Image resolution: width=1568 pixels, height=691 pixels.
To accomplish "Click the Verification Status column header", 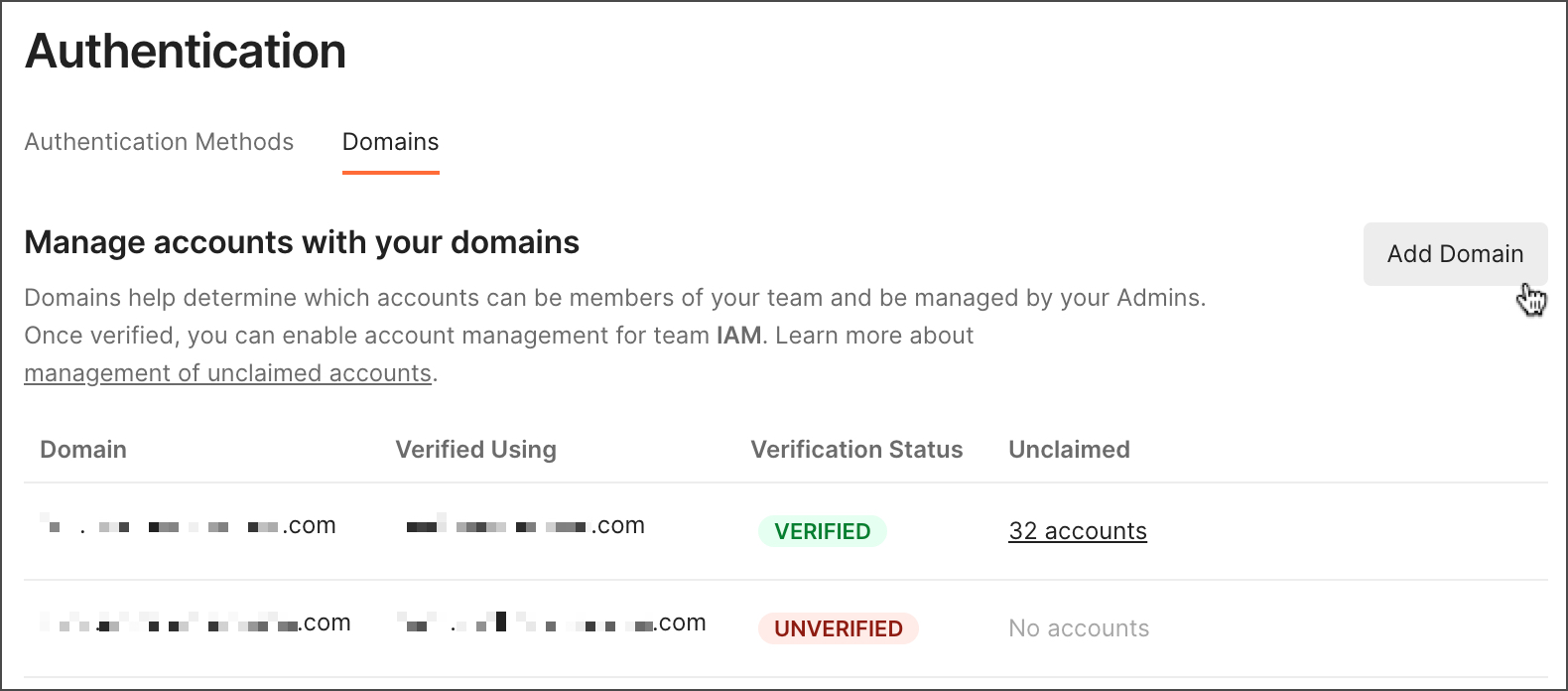I will tap(856, 449).
